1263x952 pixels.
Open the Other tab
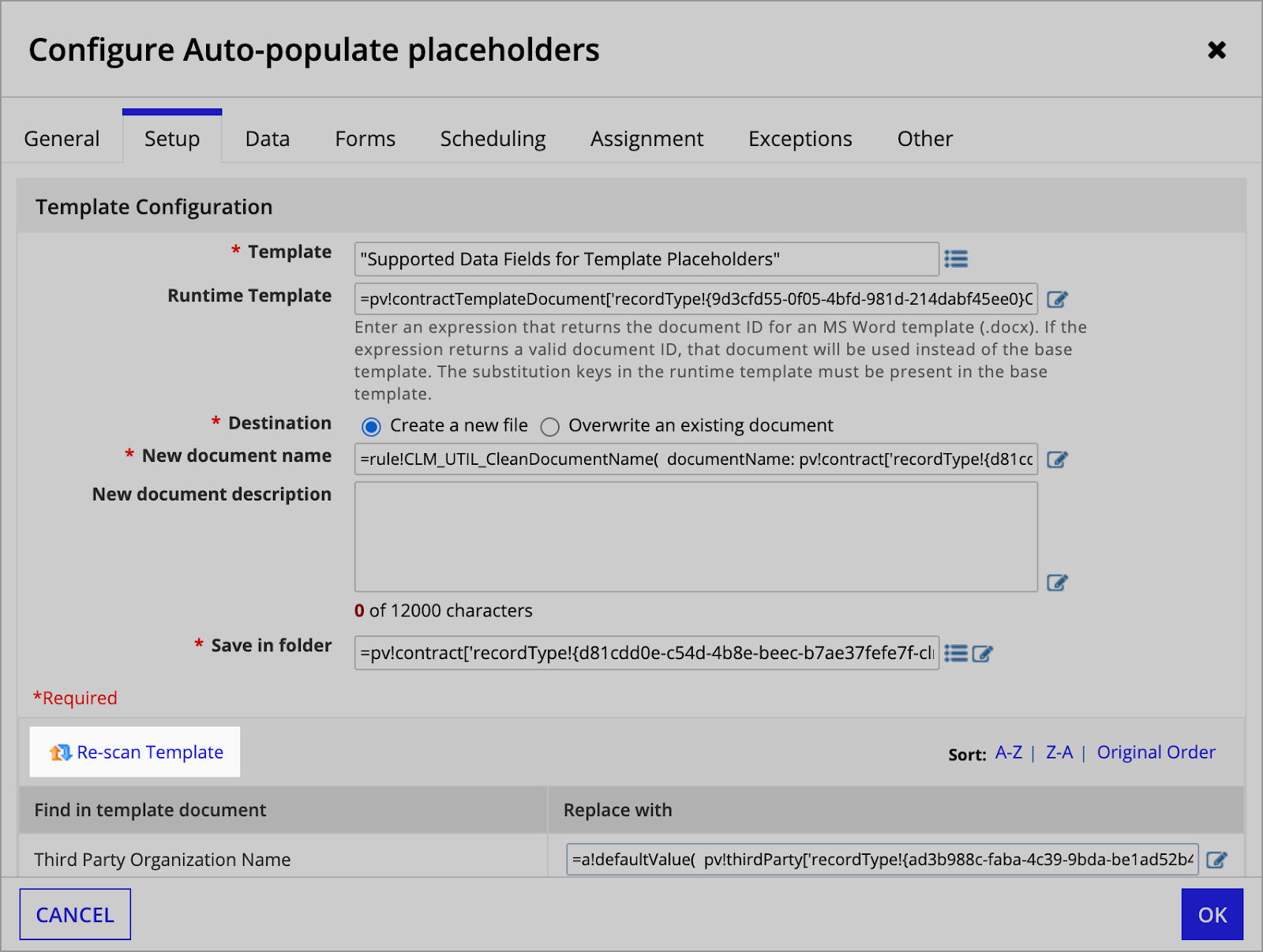[924, 139]
